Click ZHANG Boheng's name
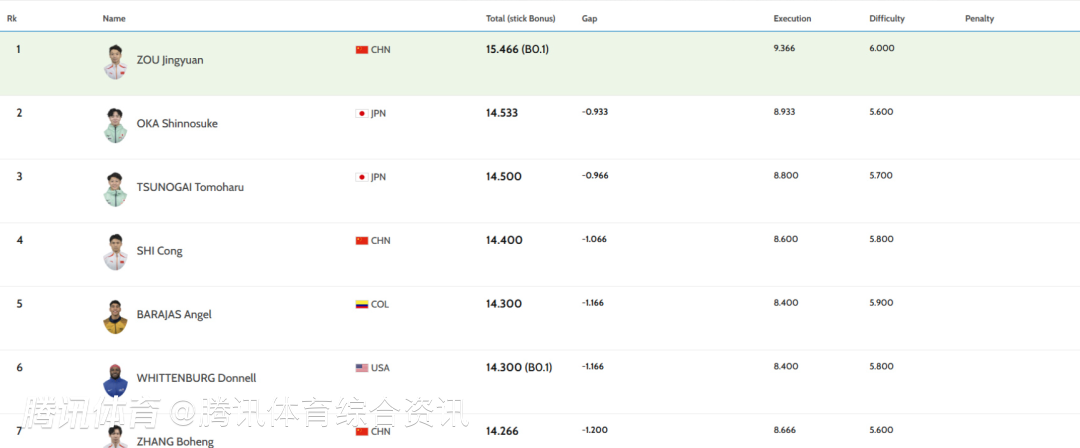Image resolution: width=1080 pixels, height=448 pixels. 175,441
